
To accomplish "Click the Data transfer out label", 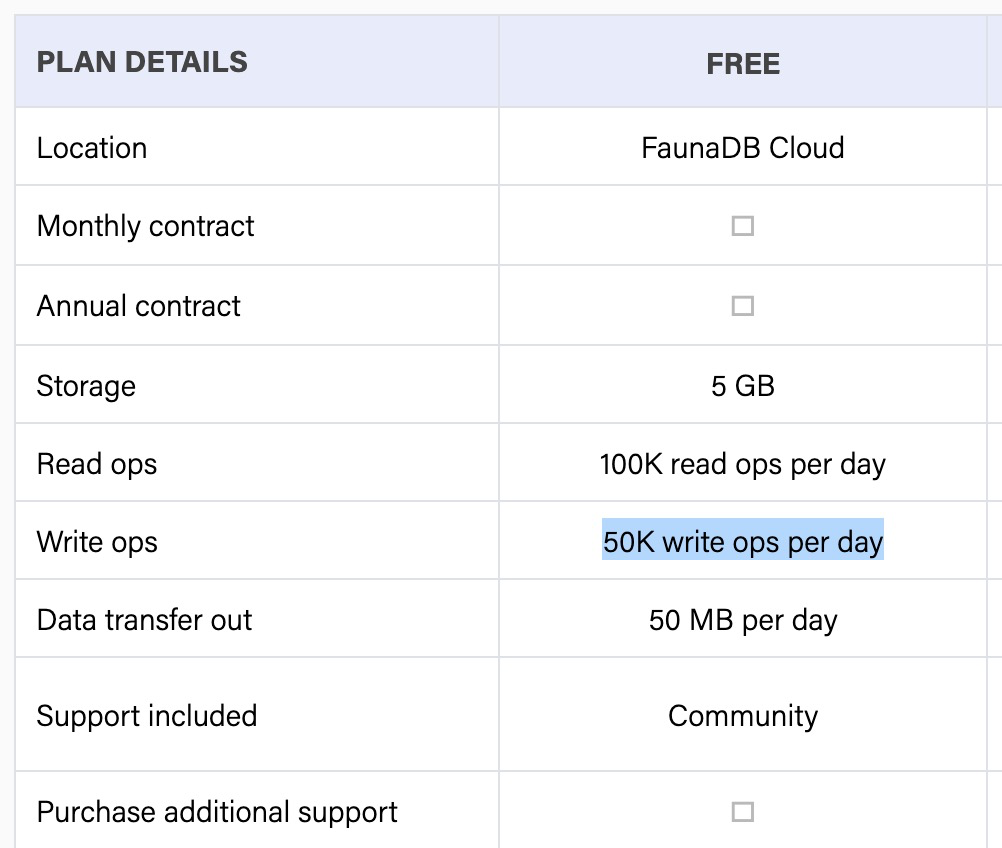I will (144, 620).
